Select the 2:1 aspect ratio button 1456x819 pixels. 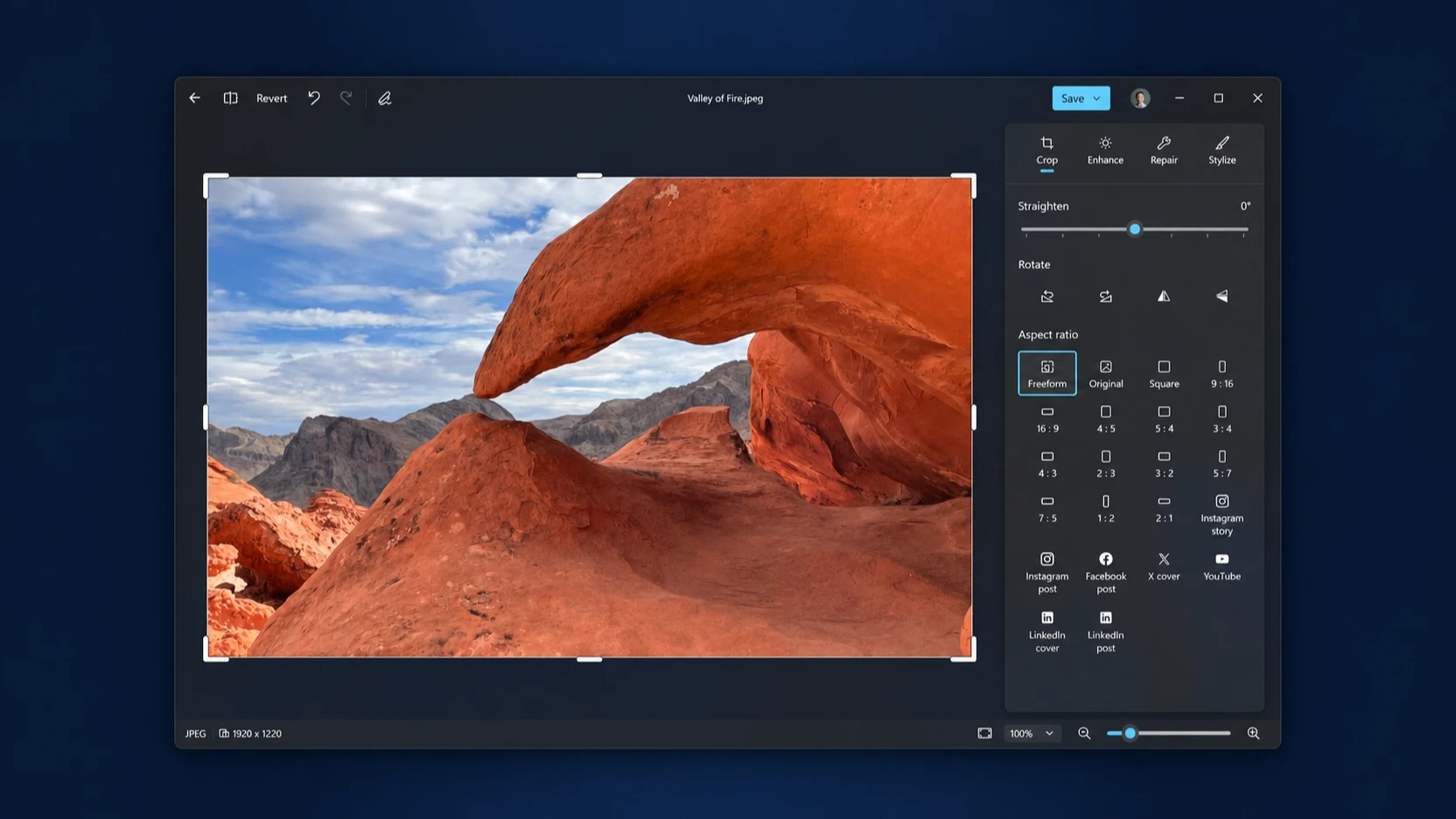1164,508
